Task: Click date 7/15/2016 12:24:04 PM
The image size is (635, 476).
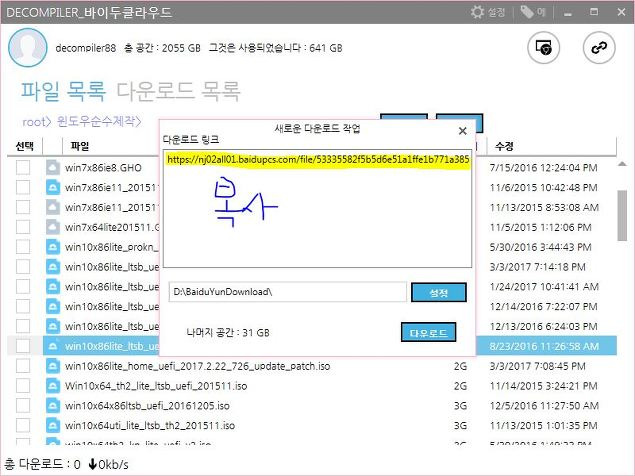Action: pyautogui.click(x=543, y=167)
